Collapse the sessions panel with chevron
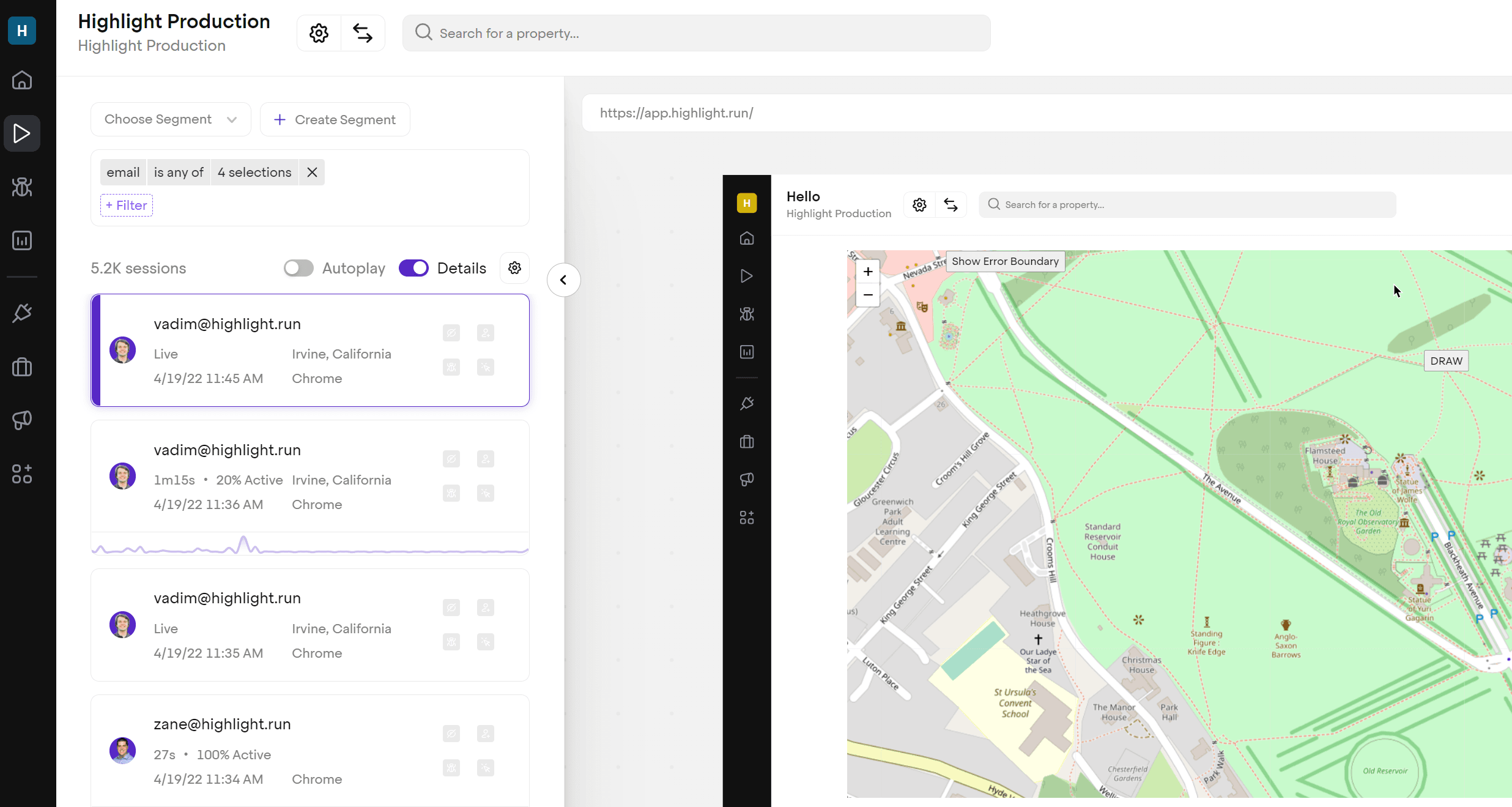 click(x=563, y=280)
